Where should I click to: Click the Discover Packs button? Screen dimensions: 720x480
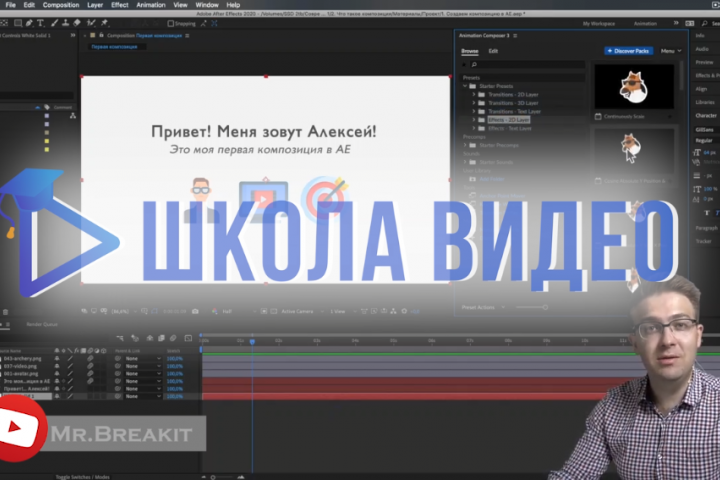(629, 51)
